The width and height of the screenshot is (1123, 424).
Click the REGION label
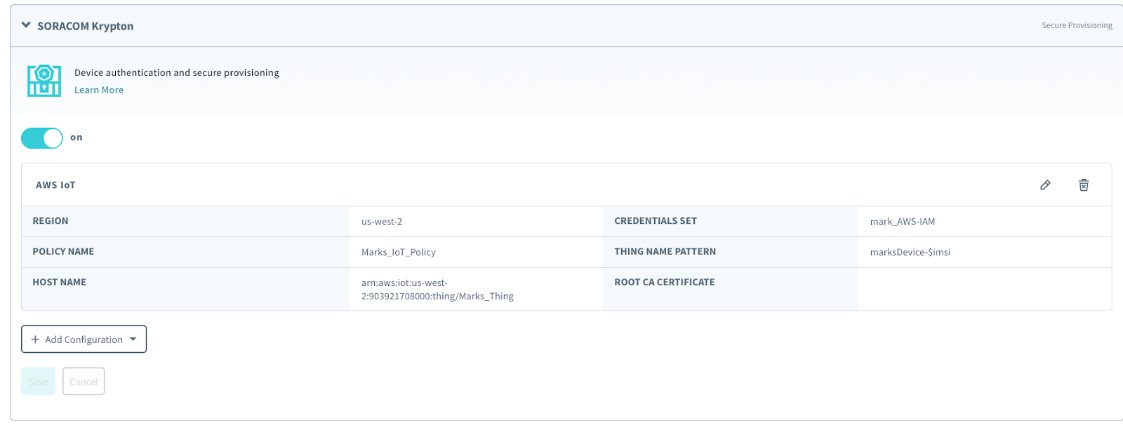(x=51, y=221)
